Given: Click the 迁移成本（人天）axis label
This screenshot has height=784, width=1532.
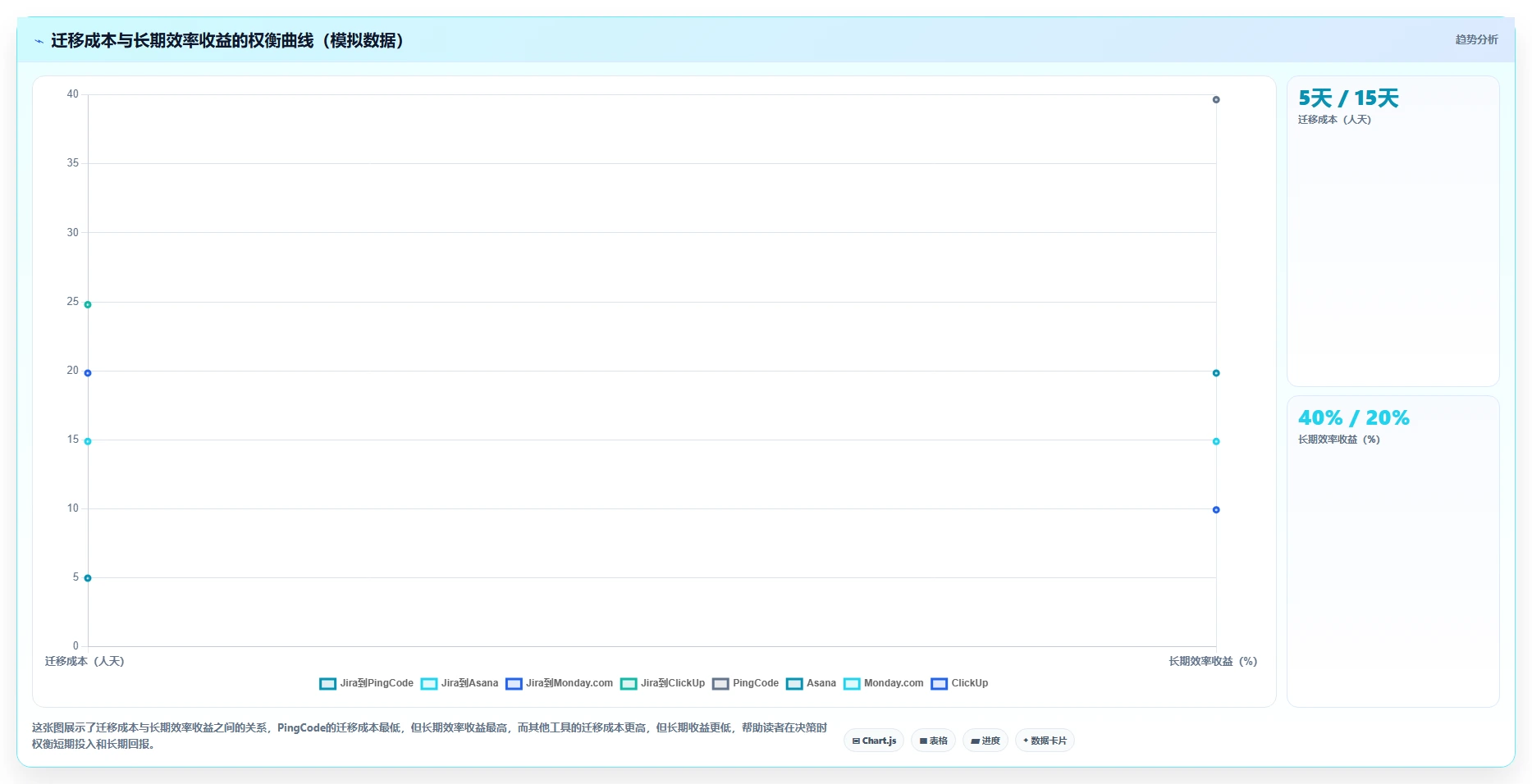Looking at the screenshot, I should tap(85, 661).
